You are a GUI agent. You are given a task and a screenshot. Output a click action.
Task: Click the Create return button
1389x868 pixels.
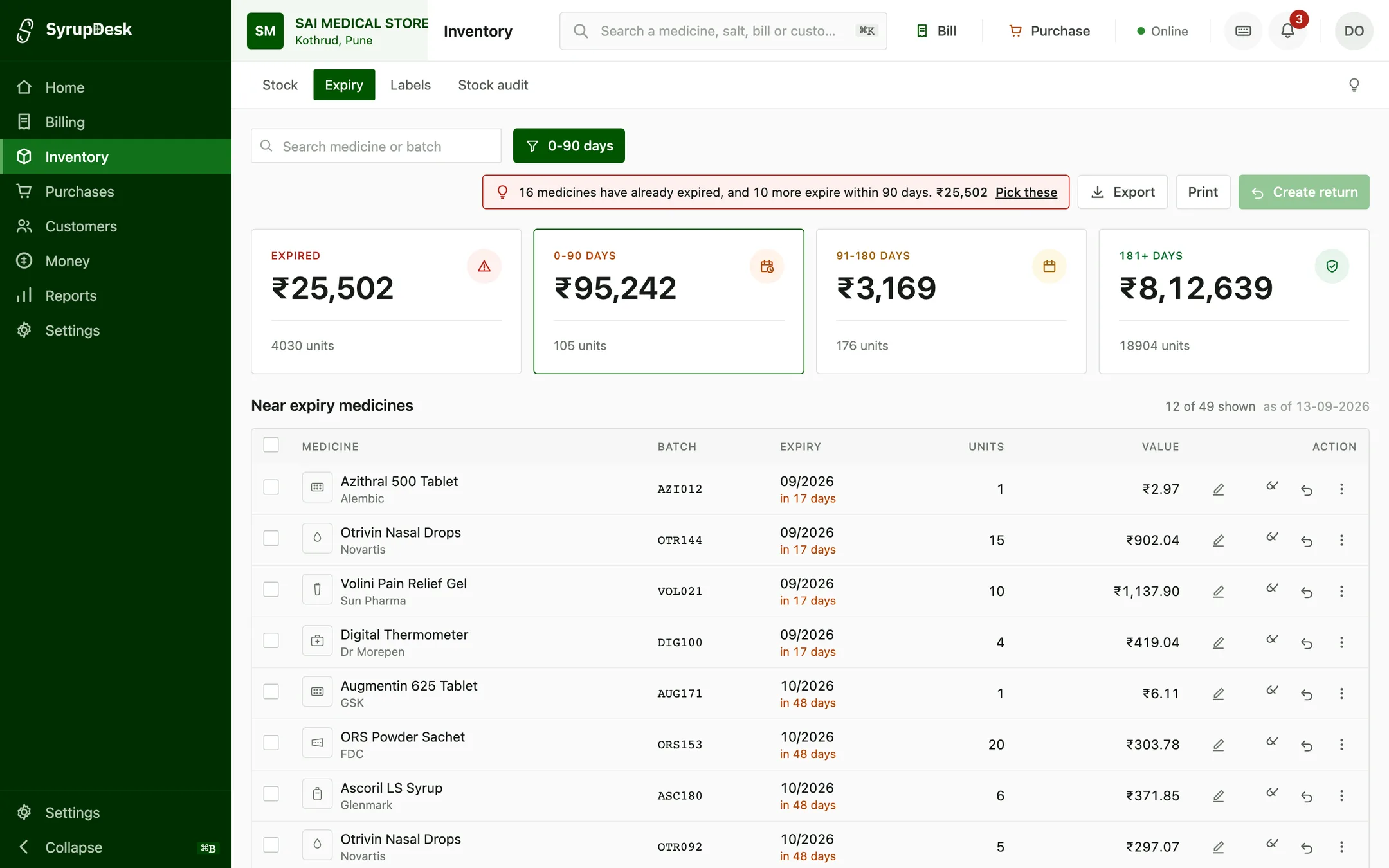pyautogui.click(x=1303, y=192)
